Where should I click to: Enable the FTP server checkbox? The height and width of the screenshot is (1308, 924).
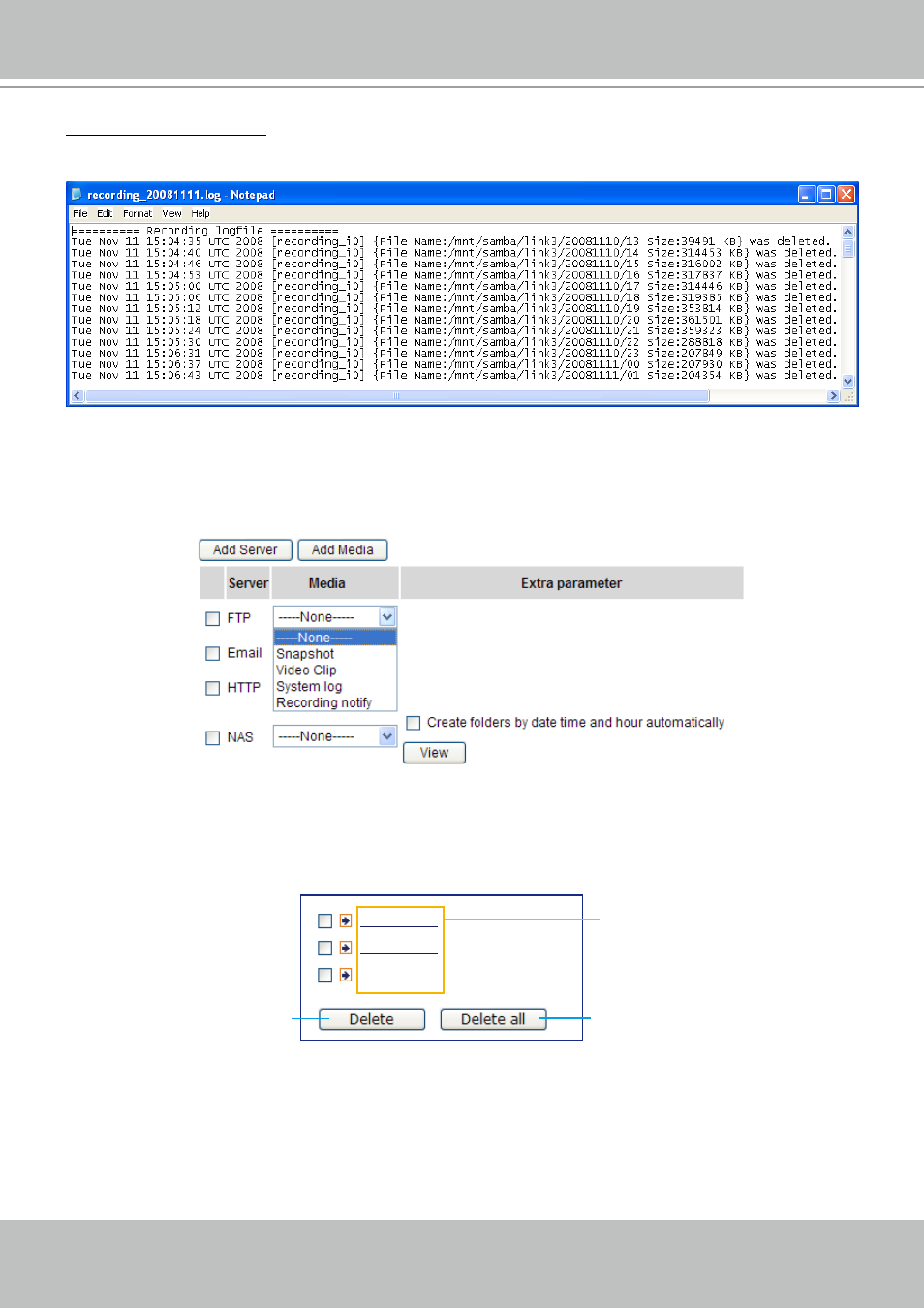[213, 619]
